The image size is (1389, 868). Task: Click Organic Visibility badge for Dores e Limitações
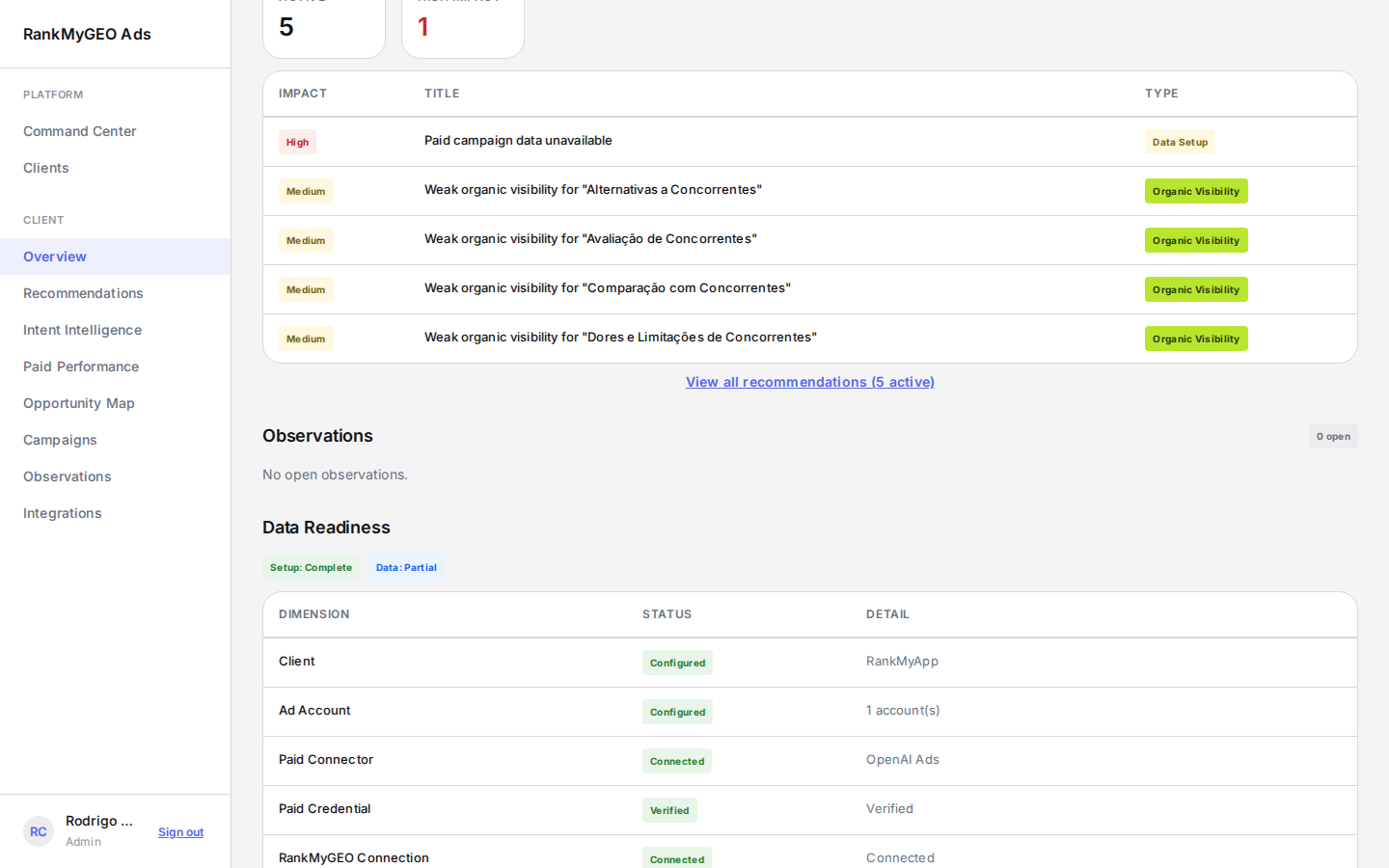pyautogui.click(x=1196, y=339)
